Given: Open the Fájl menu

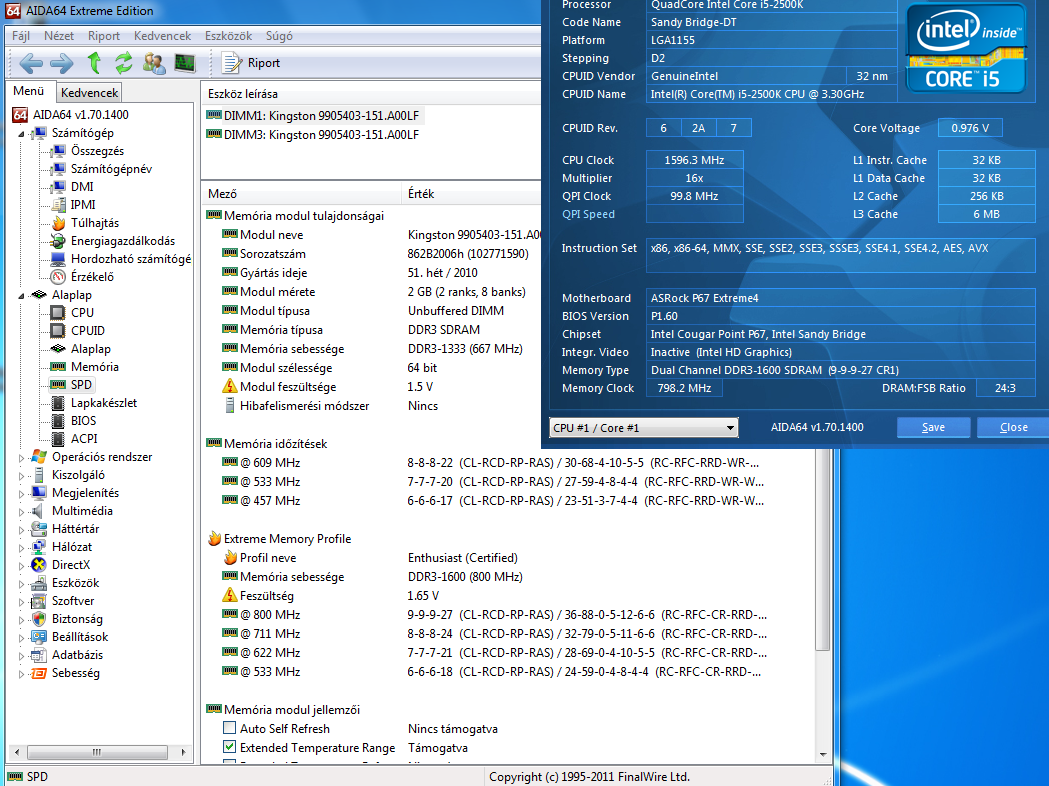Looking at the screenshot, I should 21,36.
